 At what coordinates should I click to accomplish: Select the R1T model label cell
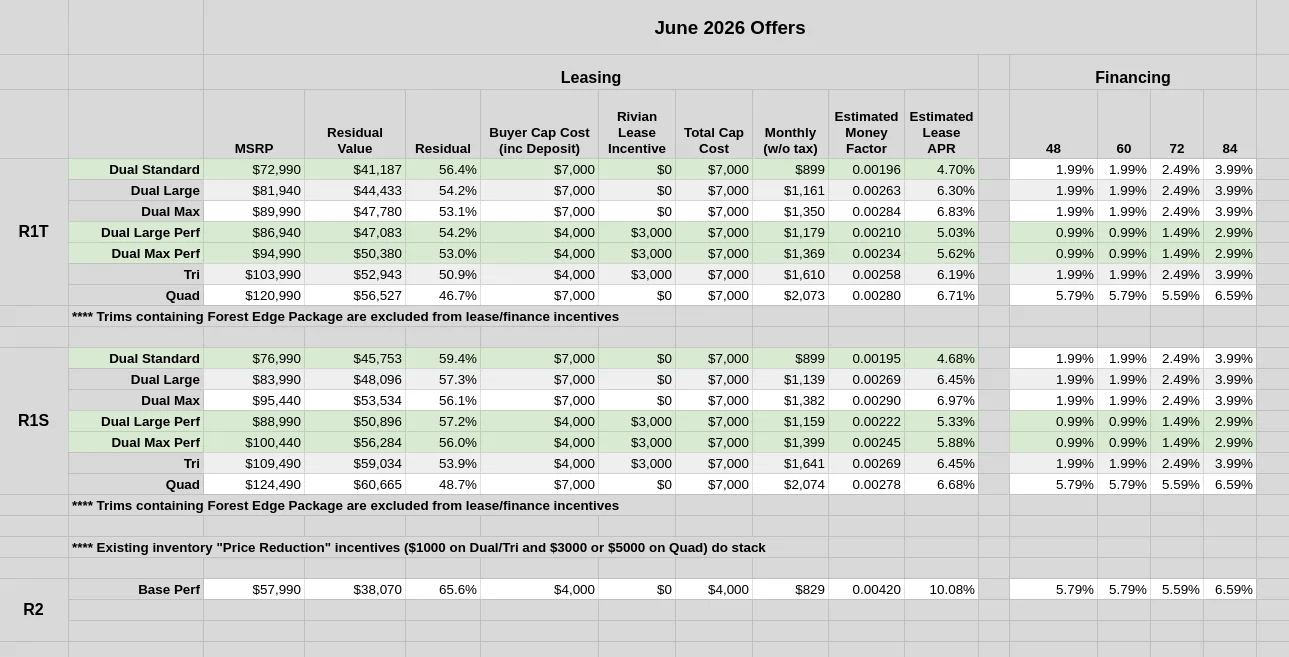tap(34, 232)
